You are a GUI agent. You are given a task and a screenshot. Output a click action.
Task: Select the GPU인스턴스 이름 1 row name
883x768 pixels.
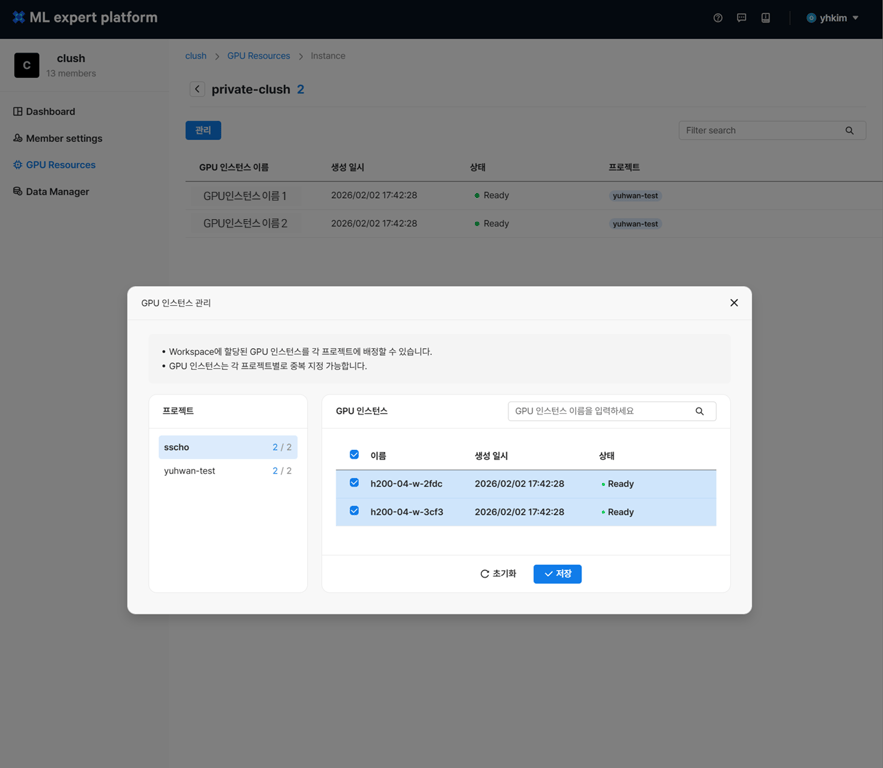(x=245, y=195)
